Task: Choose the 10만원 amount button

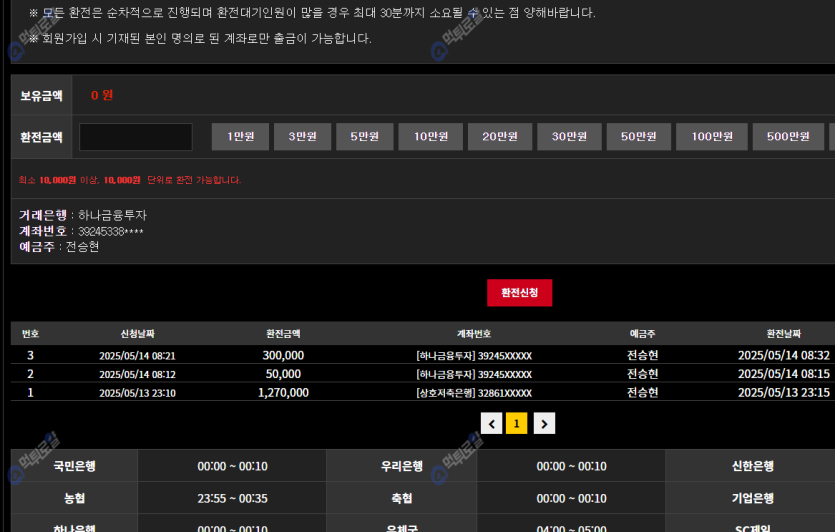Action: pyautogui.click(x=430, y=137)
